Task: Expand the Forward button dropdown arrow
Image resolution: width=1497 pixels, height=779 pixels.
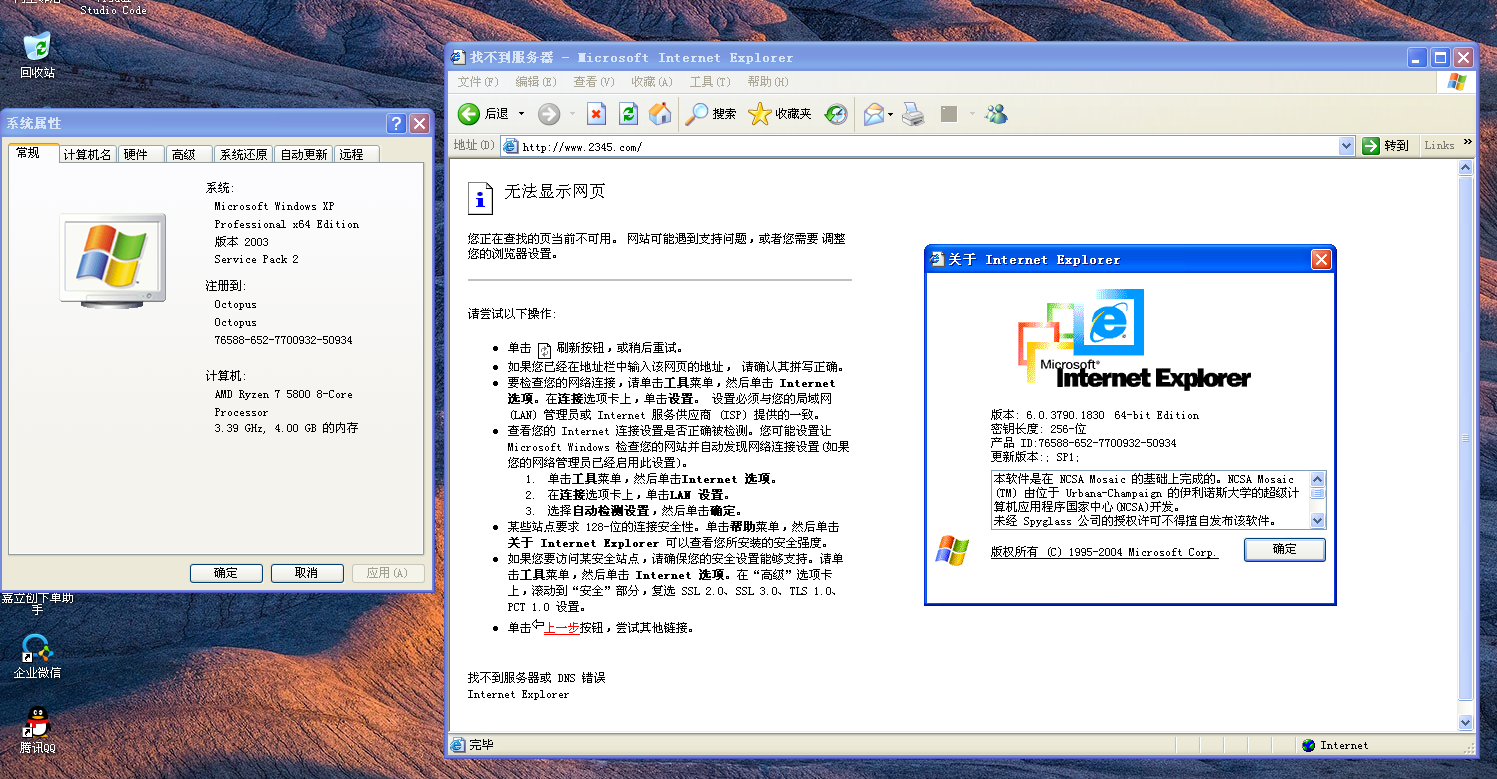Action: [x=572, y=114]
